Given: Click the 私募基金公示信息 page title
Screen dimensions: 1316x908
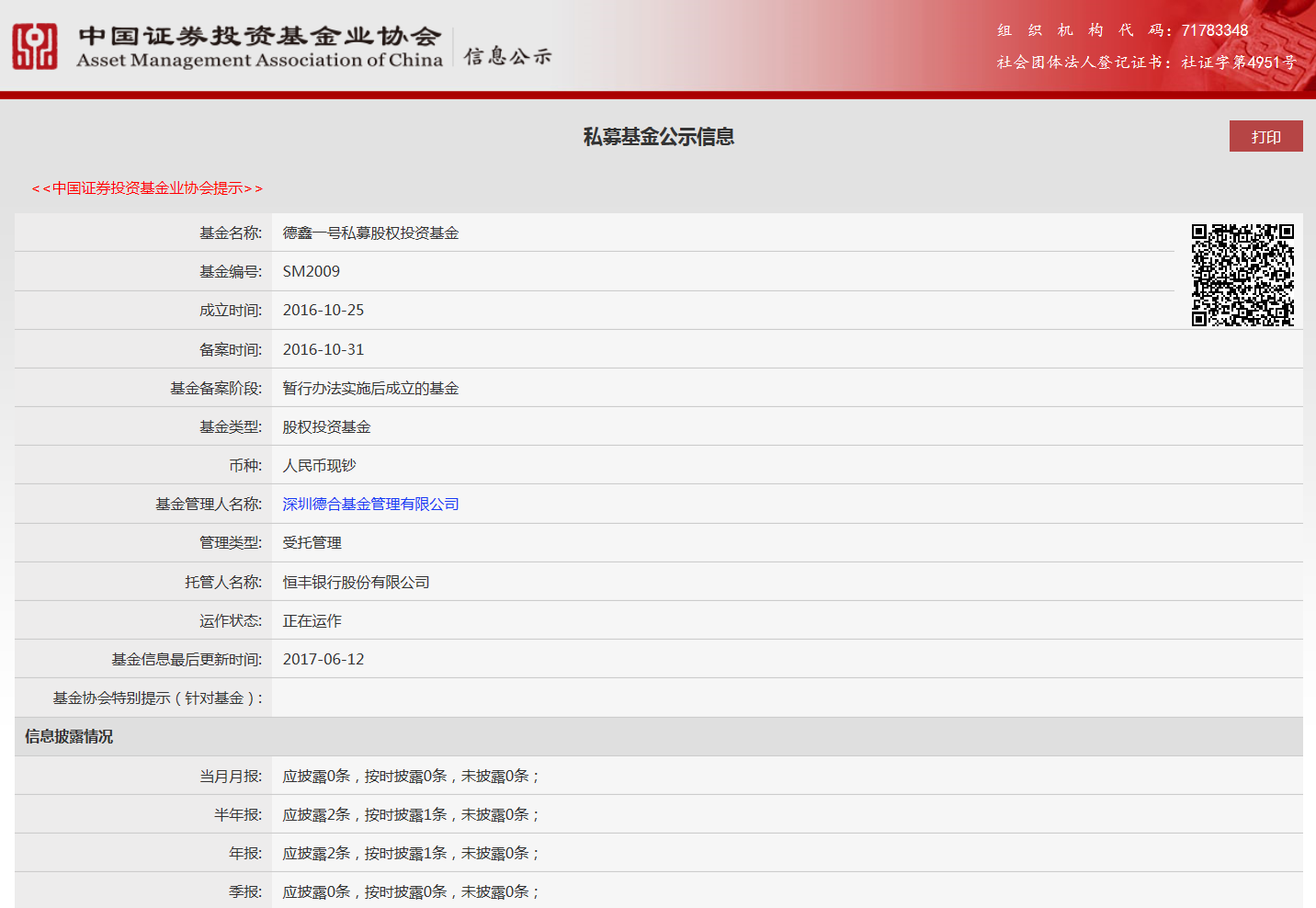Looking at the screenshot, I should tap(658, 137).
